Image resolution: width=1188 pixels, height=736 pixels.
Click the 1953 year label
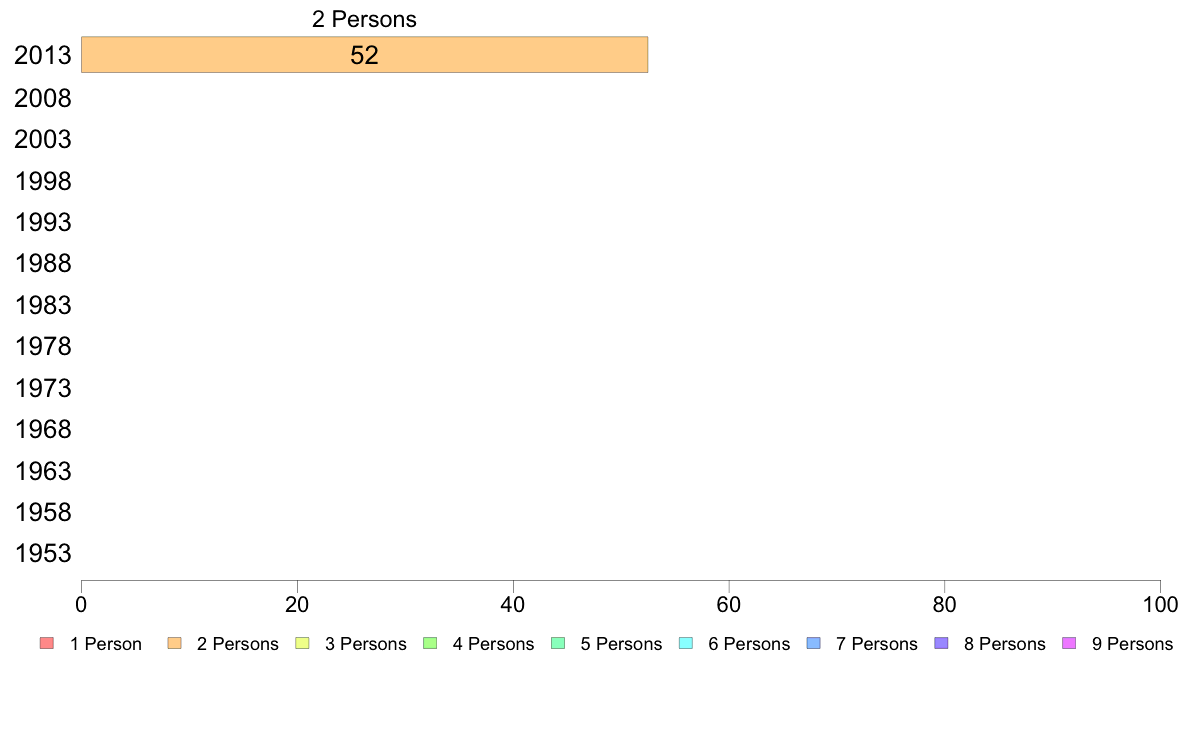tap(42, 553)
